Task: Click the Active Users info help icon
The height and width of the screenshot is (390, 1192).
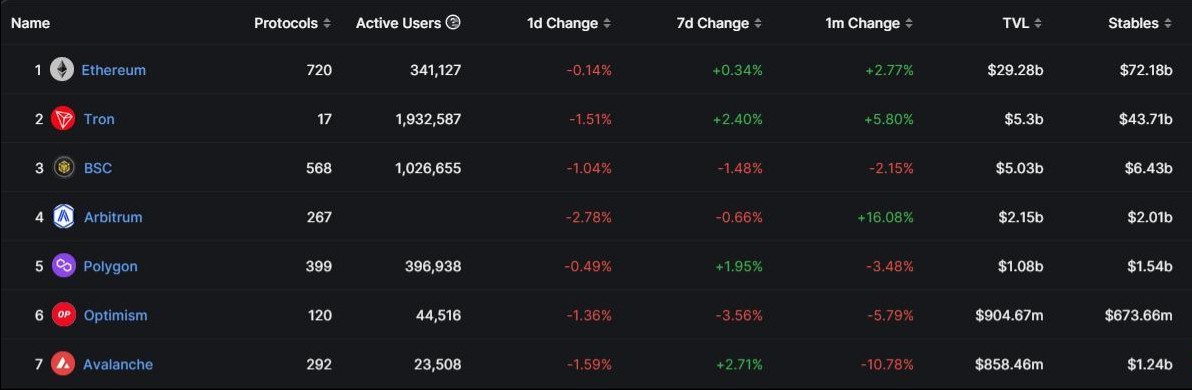Action: pos(453,23)
